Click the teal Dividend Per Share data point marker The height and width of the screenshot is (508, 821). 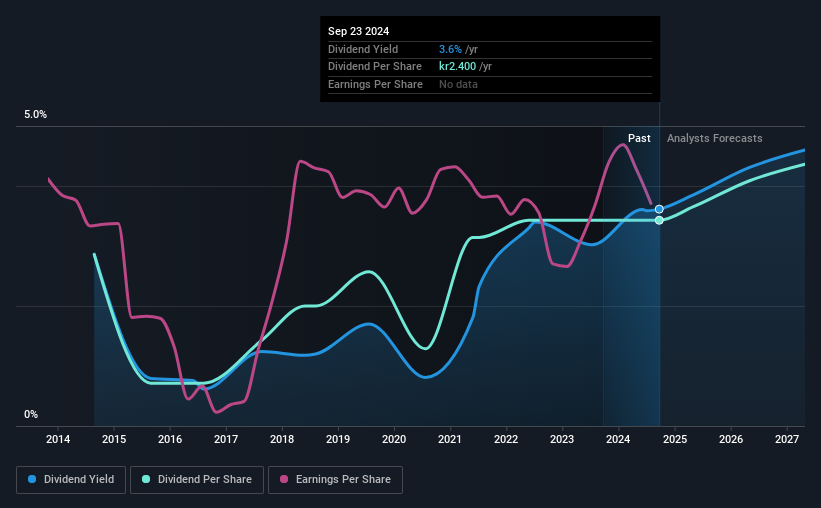pyautogui.click(x=659, y=220)
